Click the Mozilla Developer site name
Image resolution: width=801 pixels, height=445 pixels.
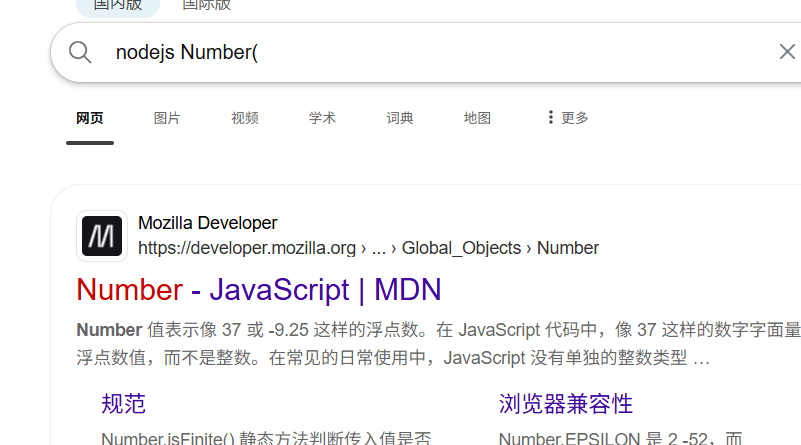[x=207, y=223]
